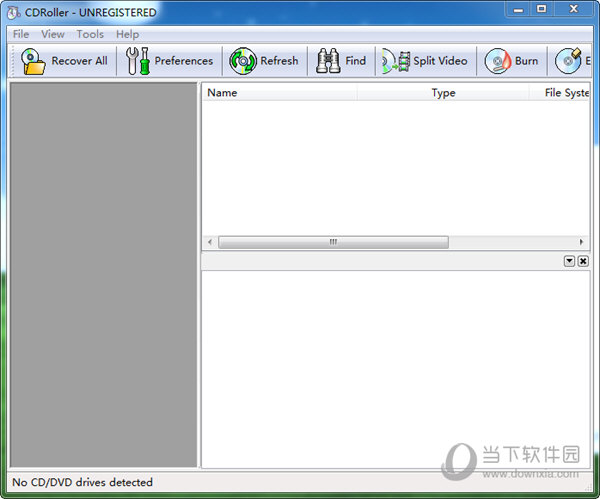This screenshot has width=600, height=499.
Task: Open the lower panel's dropdown arrow
Action: click(x=569, y=261)
